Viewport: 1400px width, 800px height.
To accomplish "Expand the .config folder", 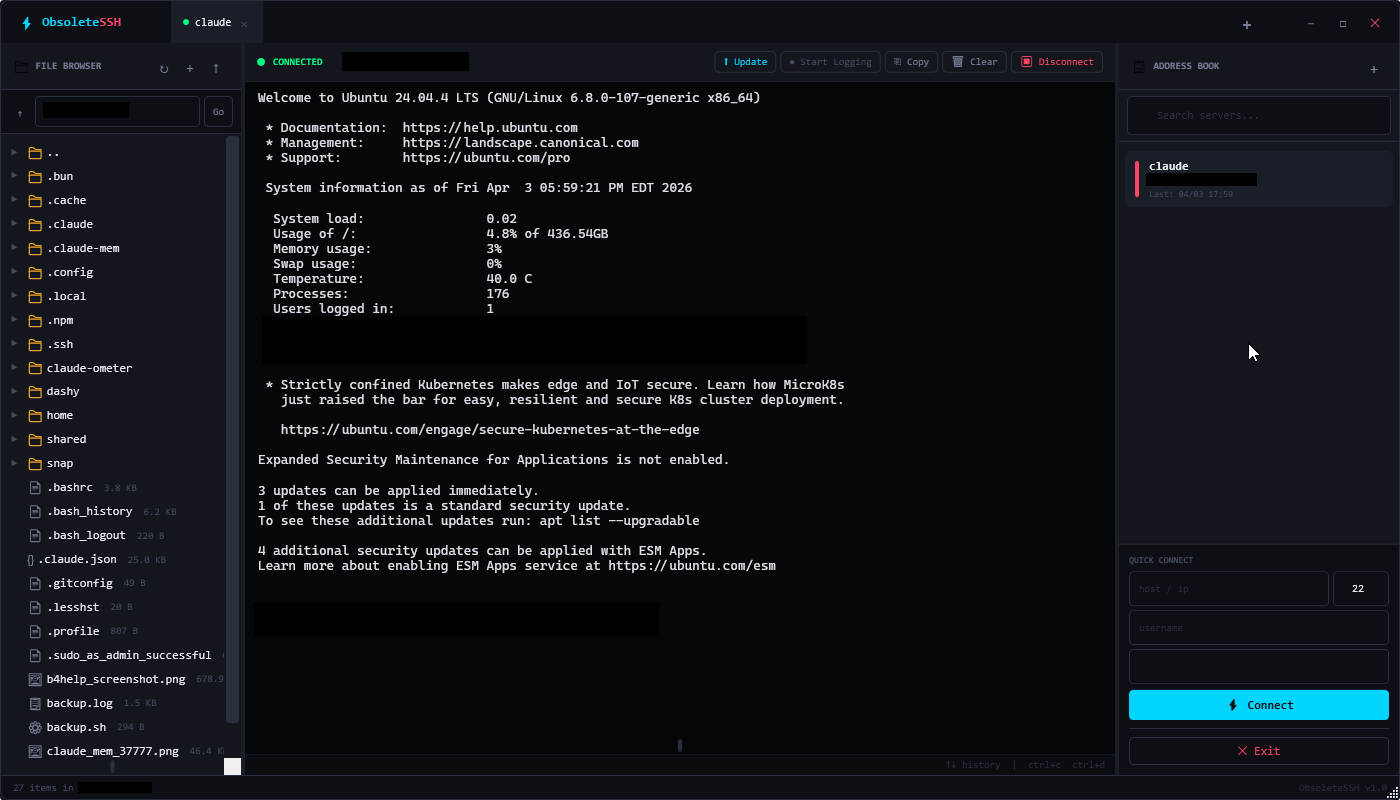I will (x=14, y=273).
